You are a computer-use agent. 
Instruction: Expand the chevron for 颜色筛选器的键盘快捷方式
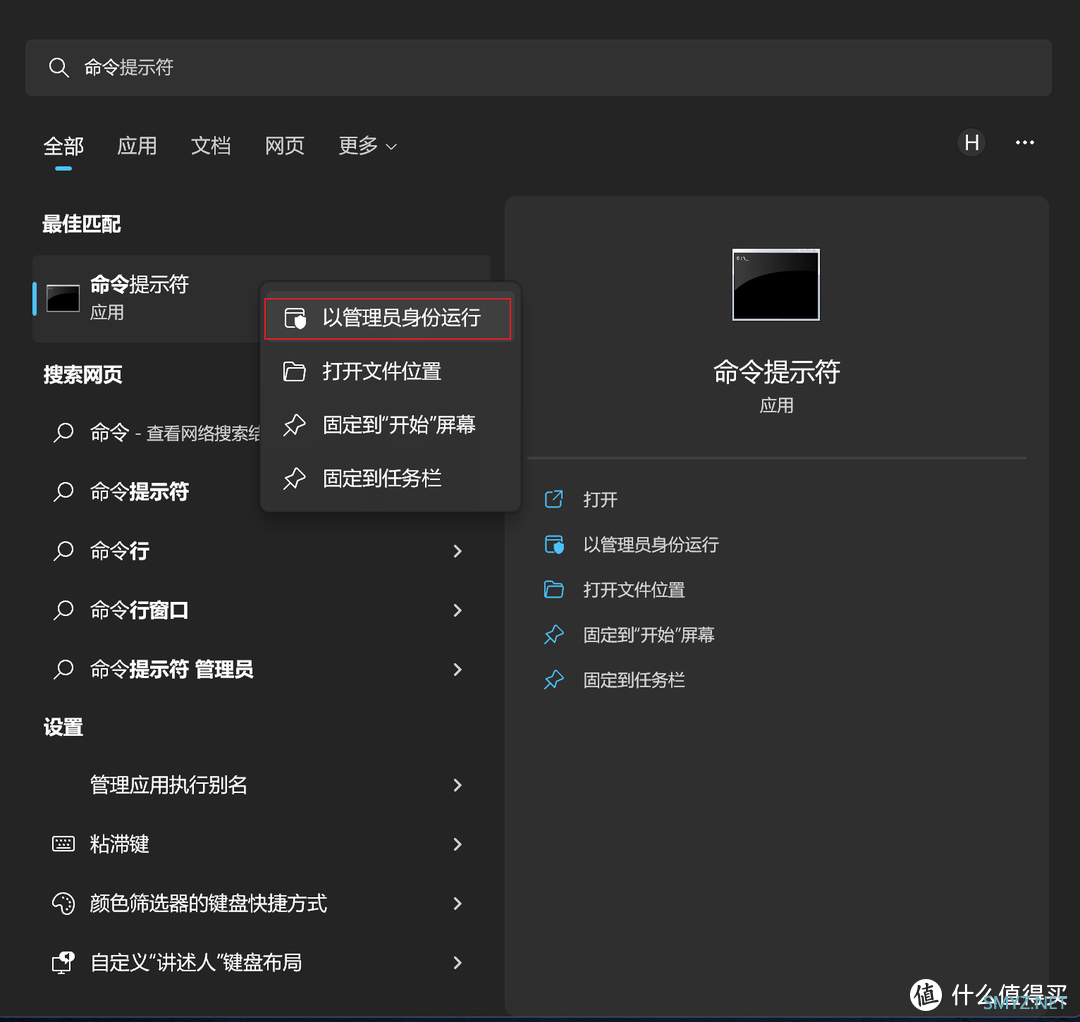pos(457,904)
